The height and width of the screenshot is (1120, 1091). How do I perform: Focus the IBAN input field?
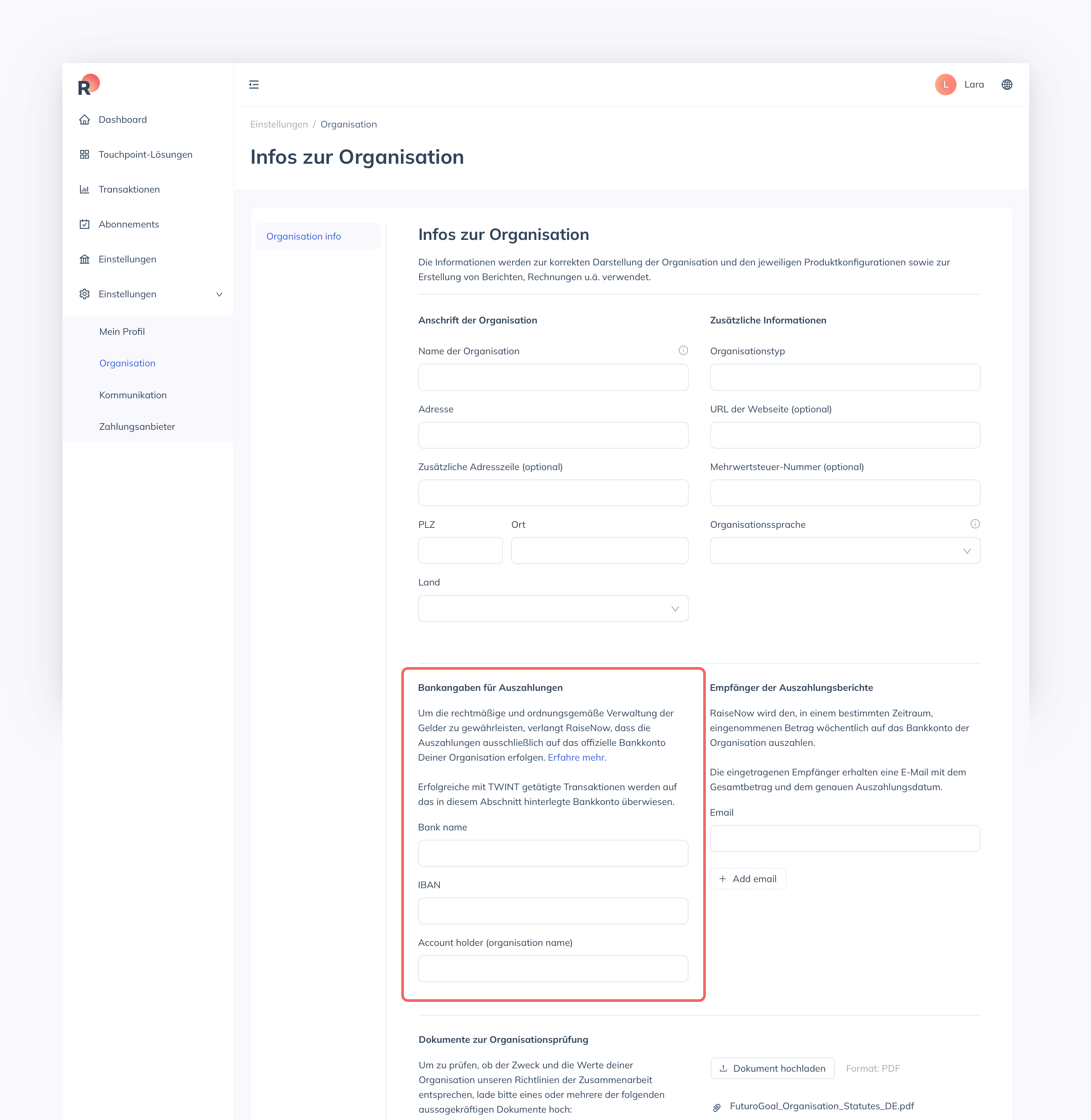(553, 911)
